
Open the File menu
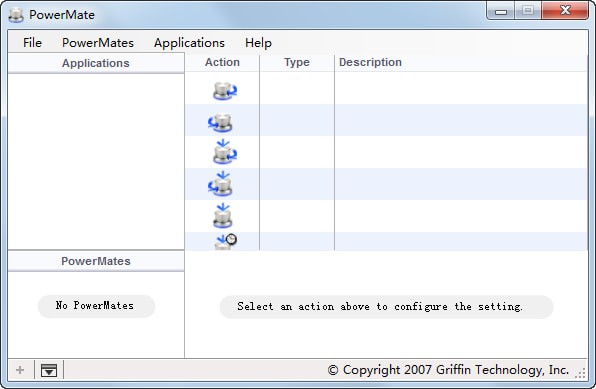pos(32,43)
